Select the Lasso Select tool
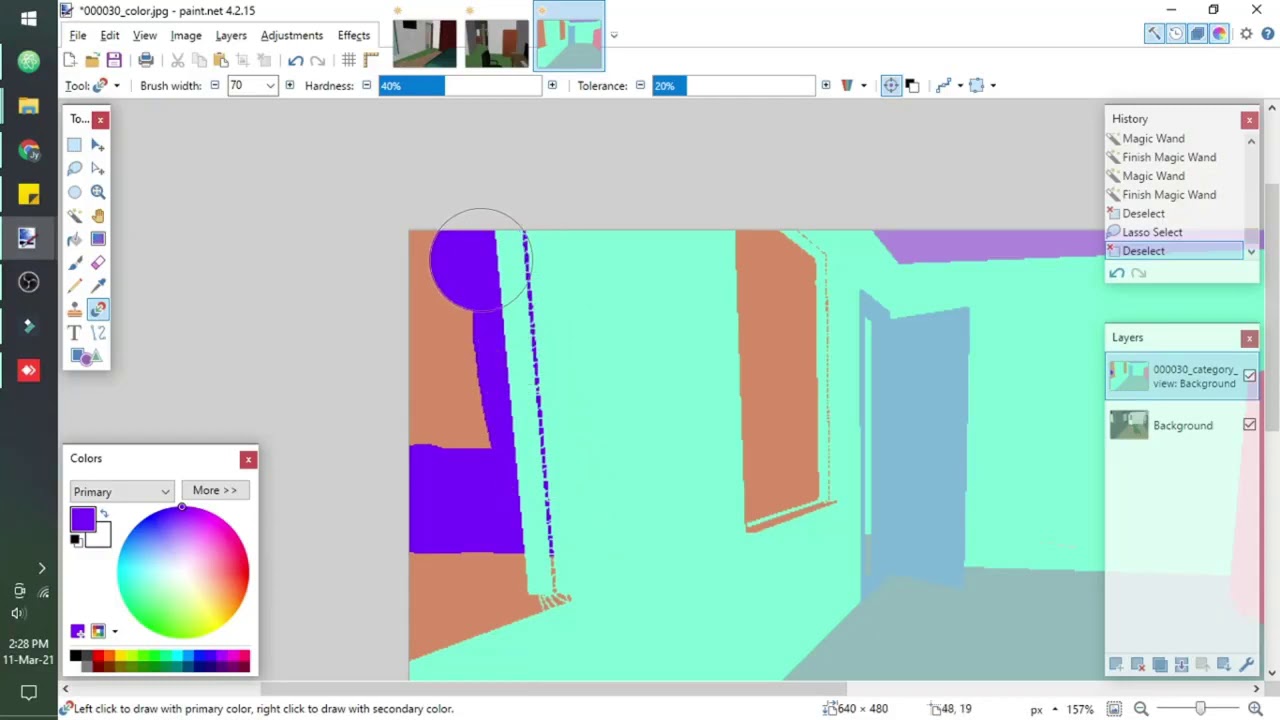Image resolution: width=1280 pixels, height=720 pixels. [x=75, y=168]
